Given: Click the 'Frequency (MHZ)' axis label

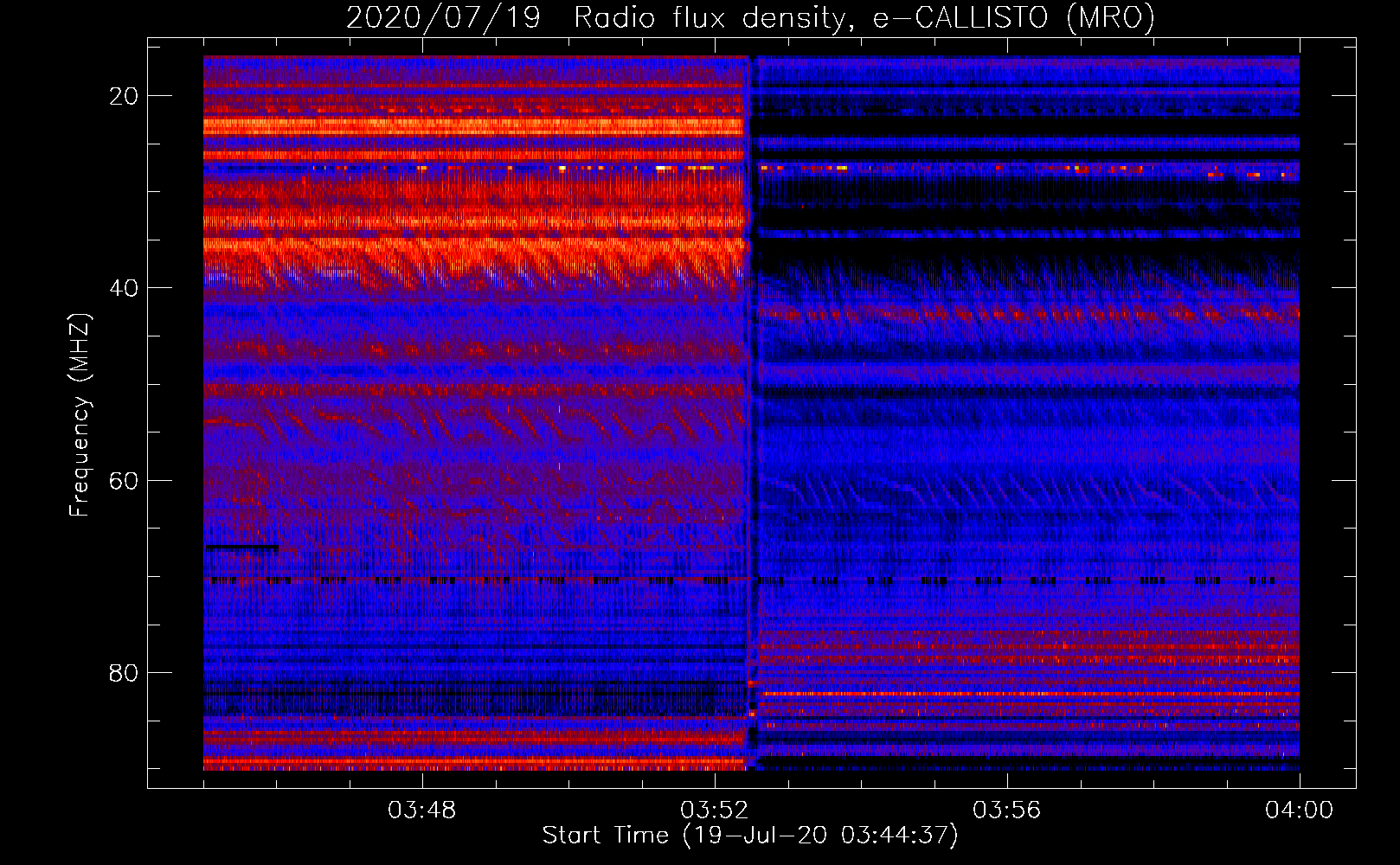Looking at the screenshot, I should 80,414.
